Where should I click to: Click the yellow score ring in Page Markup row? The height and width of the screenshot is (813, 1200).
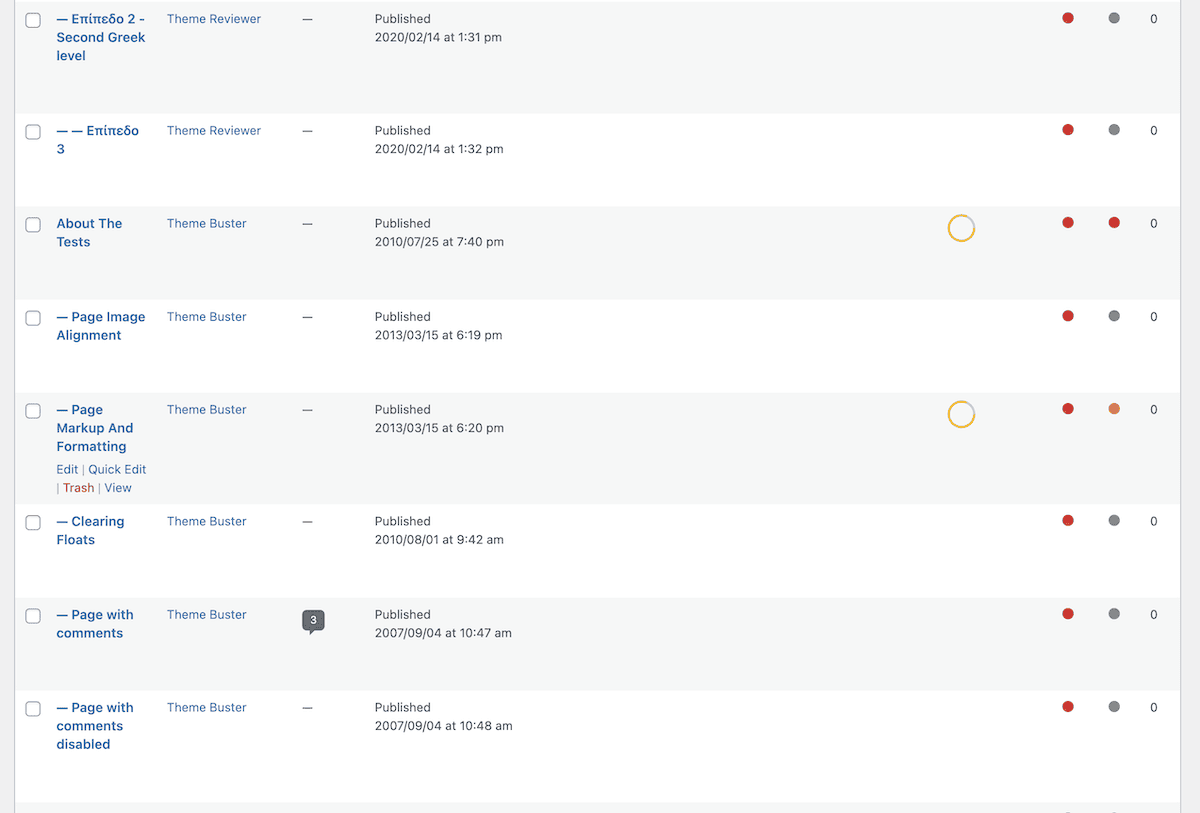click(961, 414)
